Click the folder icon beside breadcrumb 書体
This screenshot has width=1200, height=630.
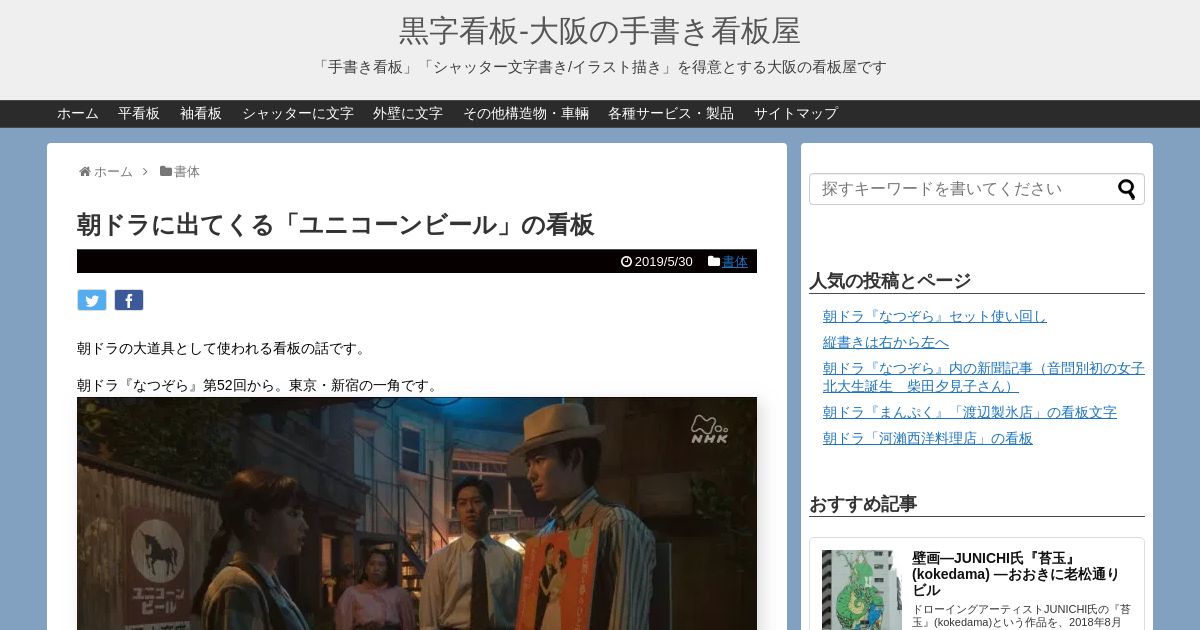(166, 172)
